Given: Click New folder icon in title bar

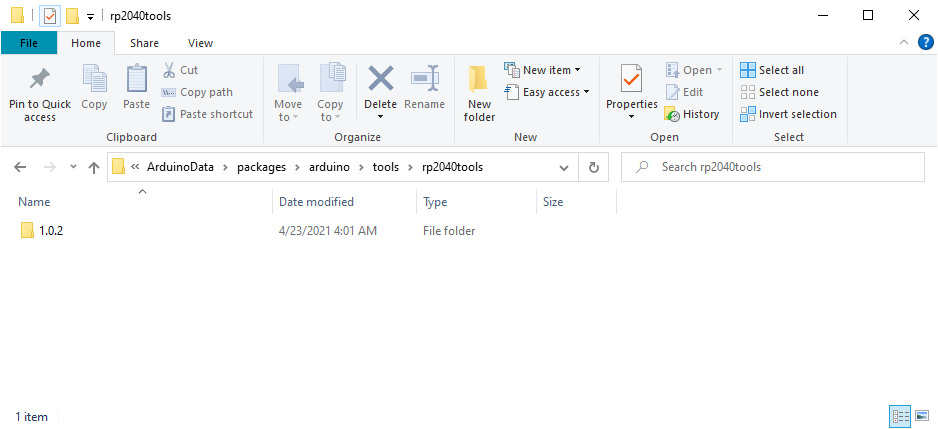Looking at the screenshot, I should pyautogui.click(x=72, y=16).
